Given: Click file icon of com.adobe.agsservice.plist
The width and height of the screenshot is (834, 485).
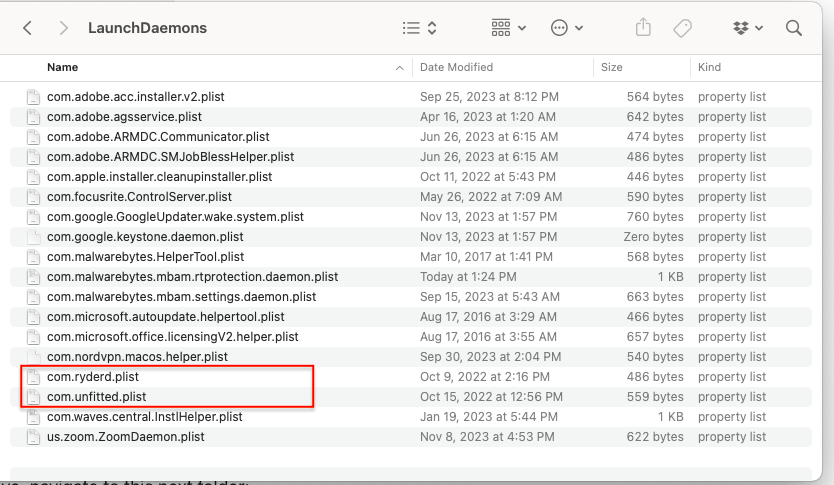Looking at the screenshot, I should pos(34,117).
